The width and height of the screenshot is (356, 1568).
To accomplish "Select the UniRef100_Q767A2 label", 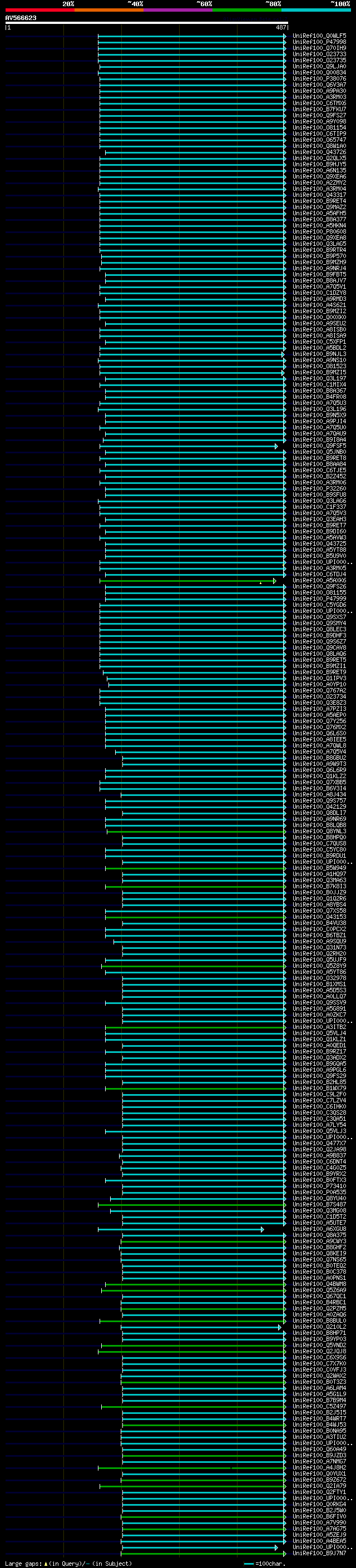I will pos(319,691).
